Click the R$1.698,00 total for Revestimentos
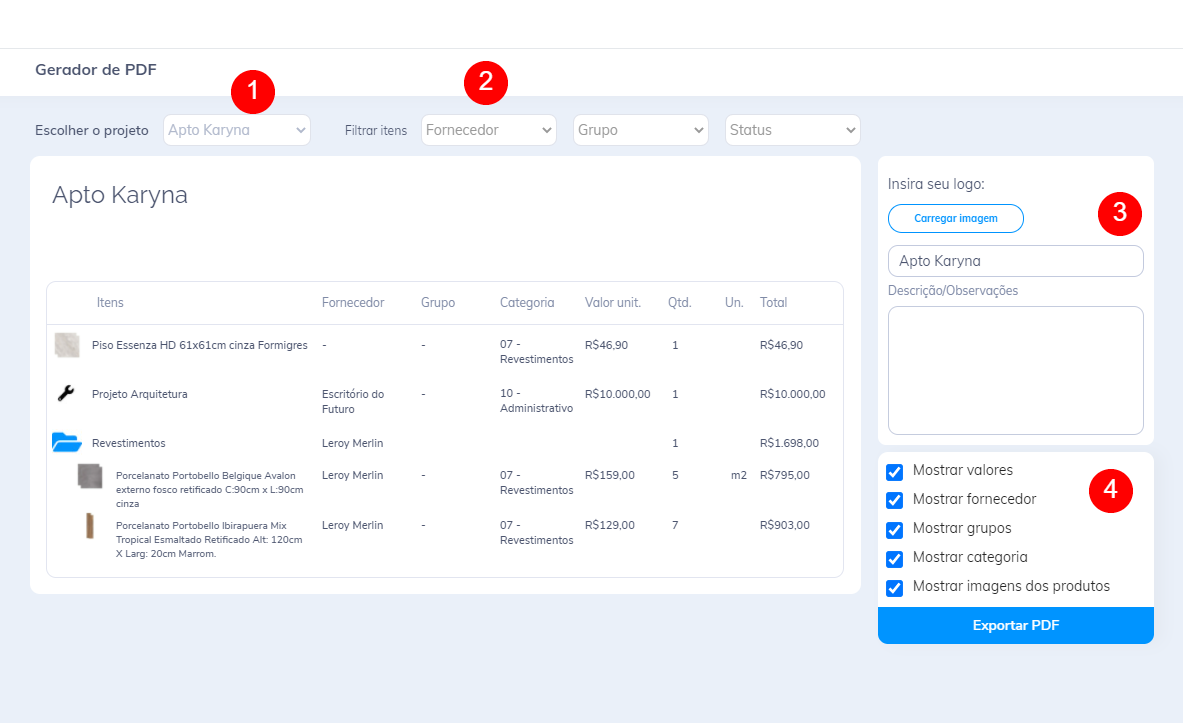 pyautogui.click(x=789, y=443)
